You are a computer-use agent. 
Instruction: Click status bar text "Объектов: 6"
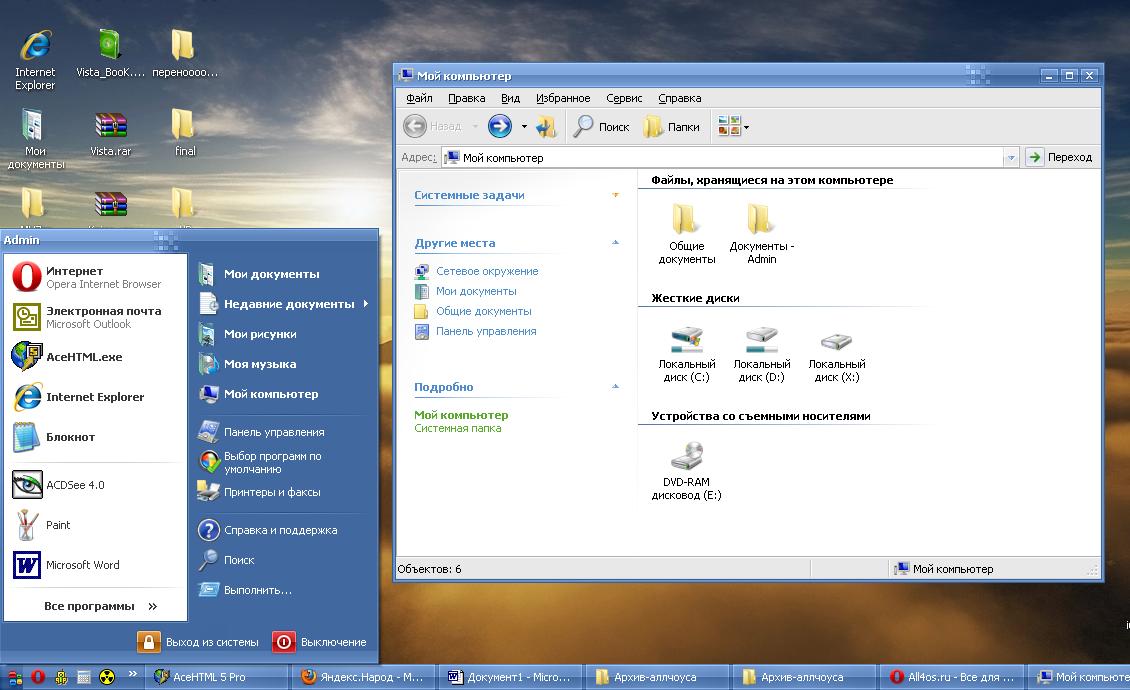click(x=430, y=569)
